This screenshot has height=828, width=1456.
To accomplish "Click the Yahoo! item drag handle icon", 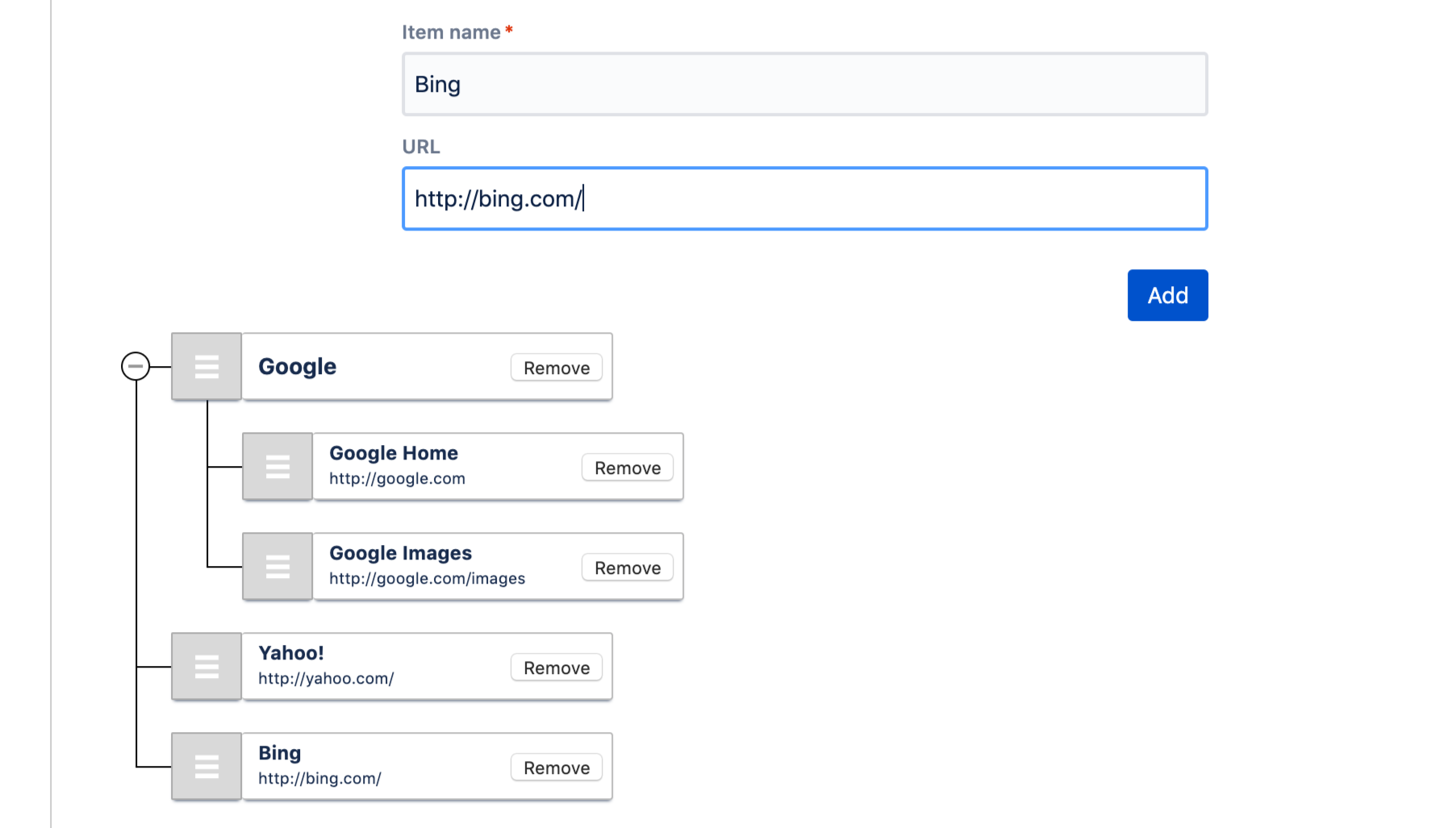I will click(207, 667).
